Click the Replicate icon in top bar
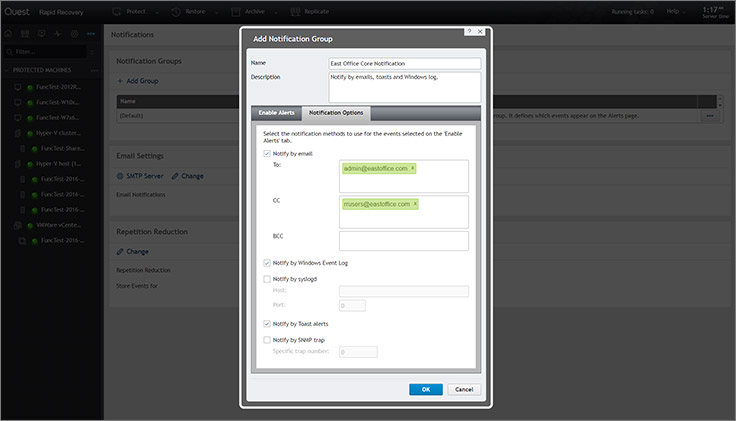Image resolution: width=736 pixels, height=421 pixels. coord(295,12)
